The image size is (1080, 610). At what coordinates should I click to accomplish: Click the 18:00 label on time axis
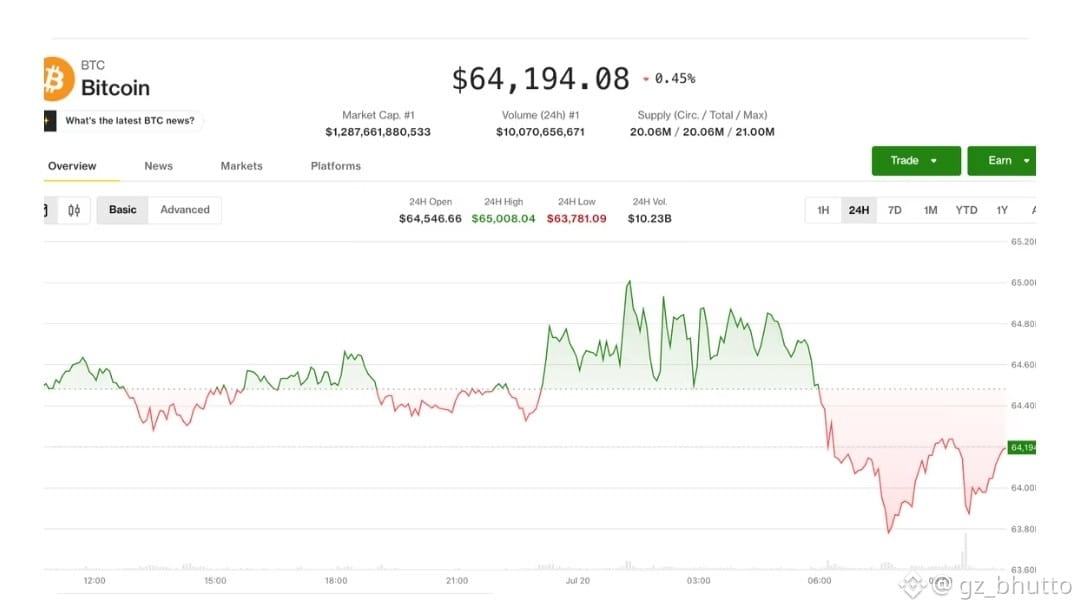[336, 580]
